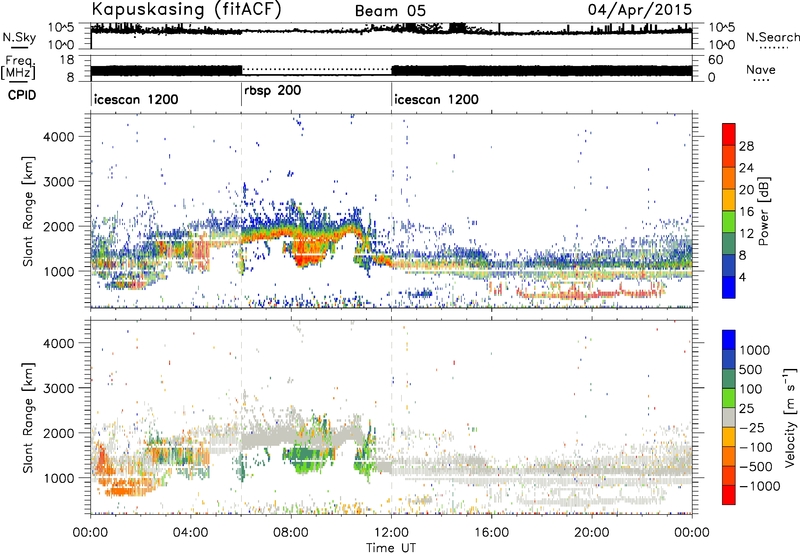Click Slant Range [km] label of velocity panel
The height and width of the screenshot is (554, 800).
[28, 417]
